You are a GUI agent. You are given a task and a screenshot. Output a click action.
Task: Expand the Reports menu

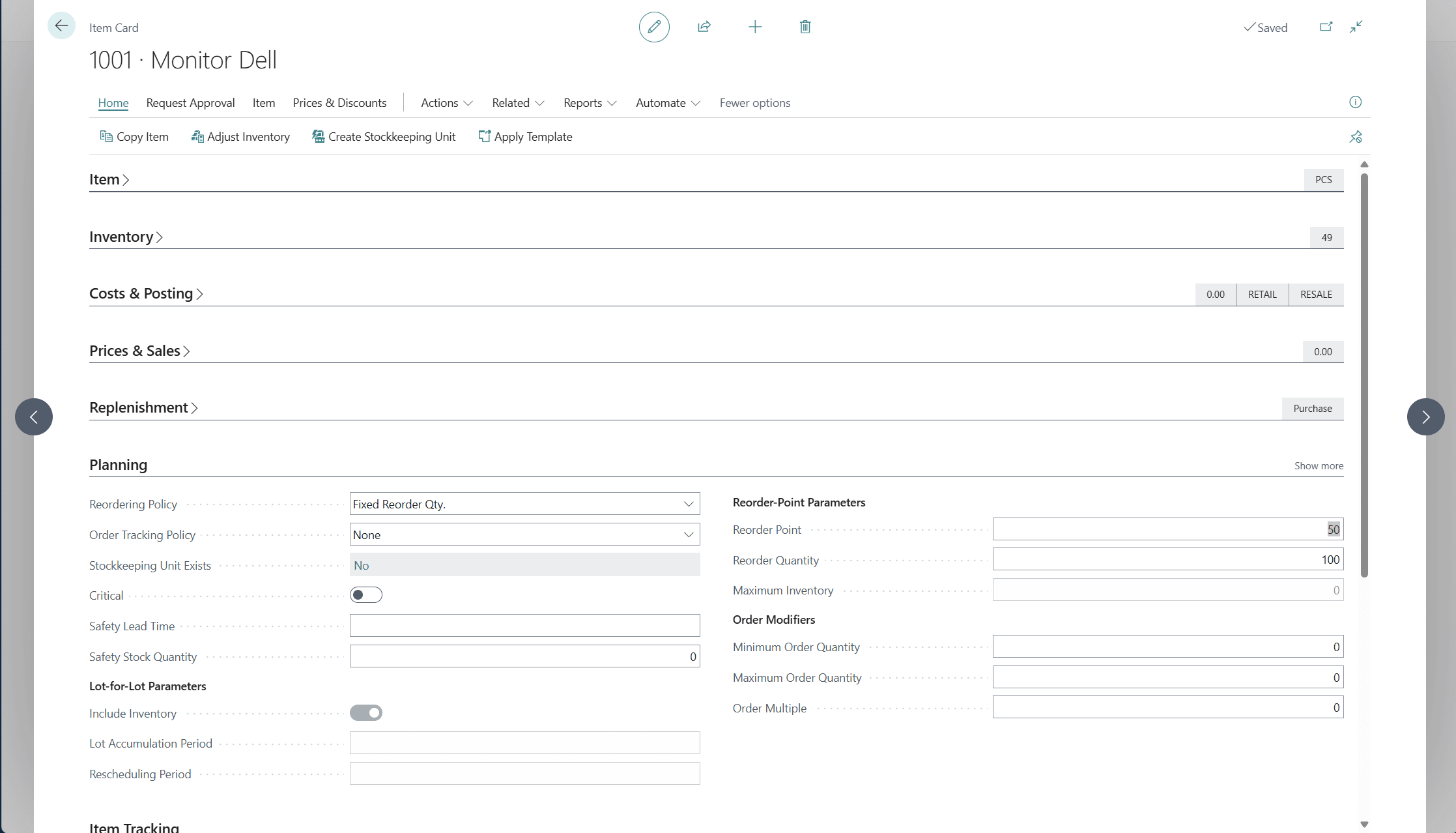click(x=590, y=103)
